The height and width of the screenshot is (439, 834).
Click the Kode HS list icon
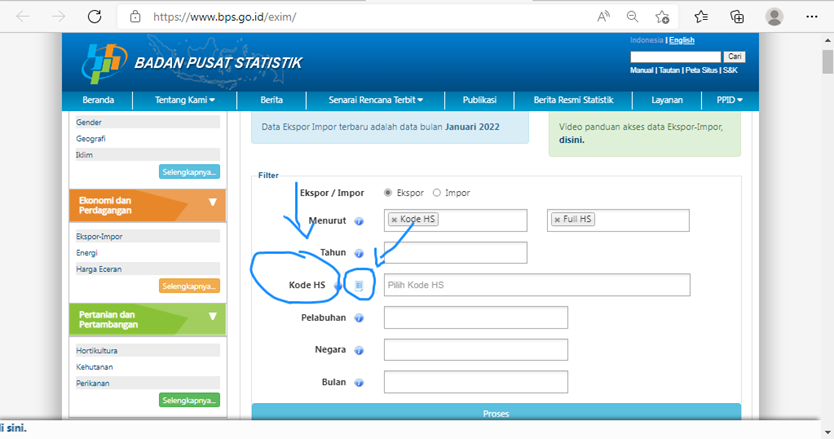point(359,286)
